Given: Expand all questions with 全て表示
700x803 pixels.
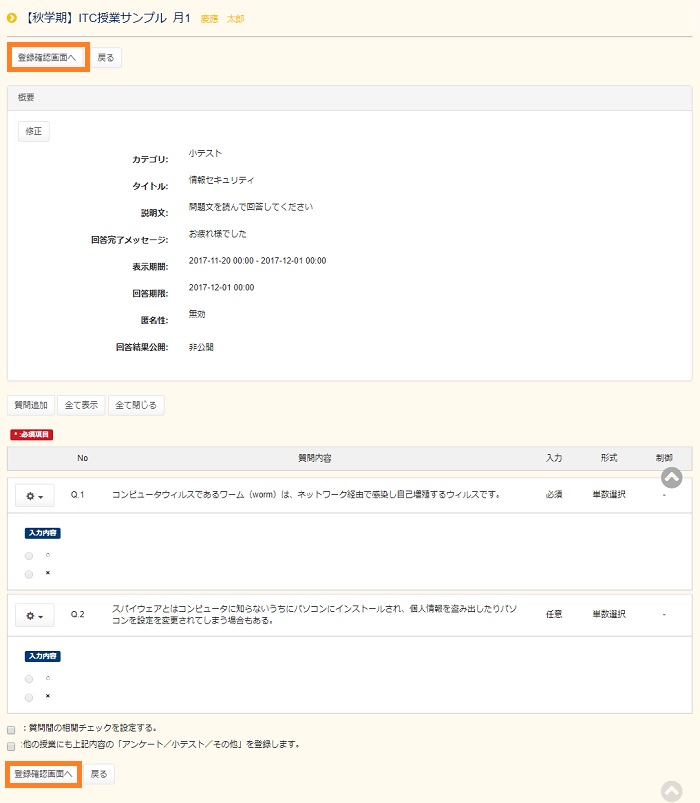Looking at the screenshot, I should coord(81,405).
